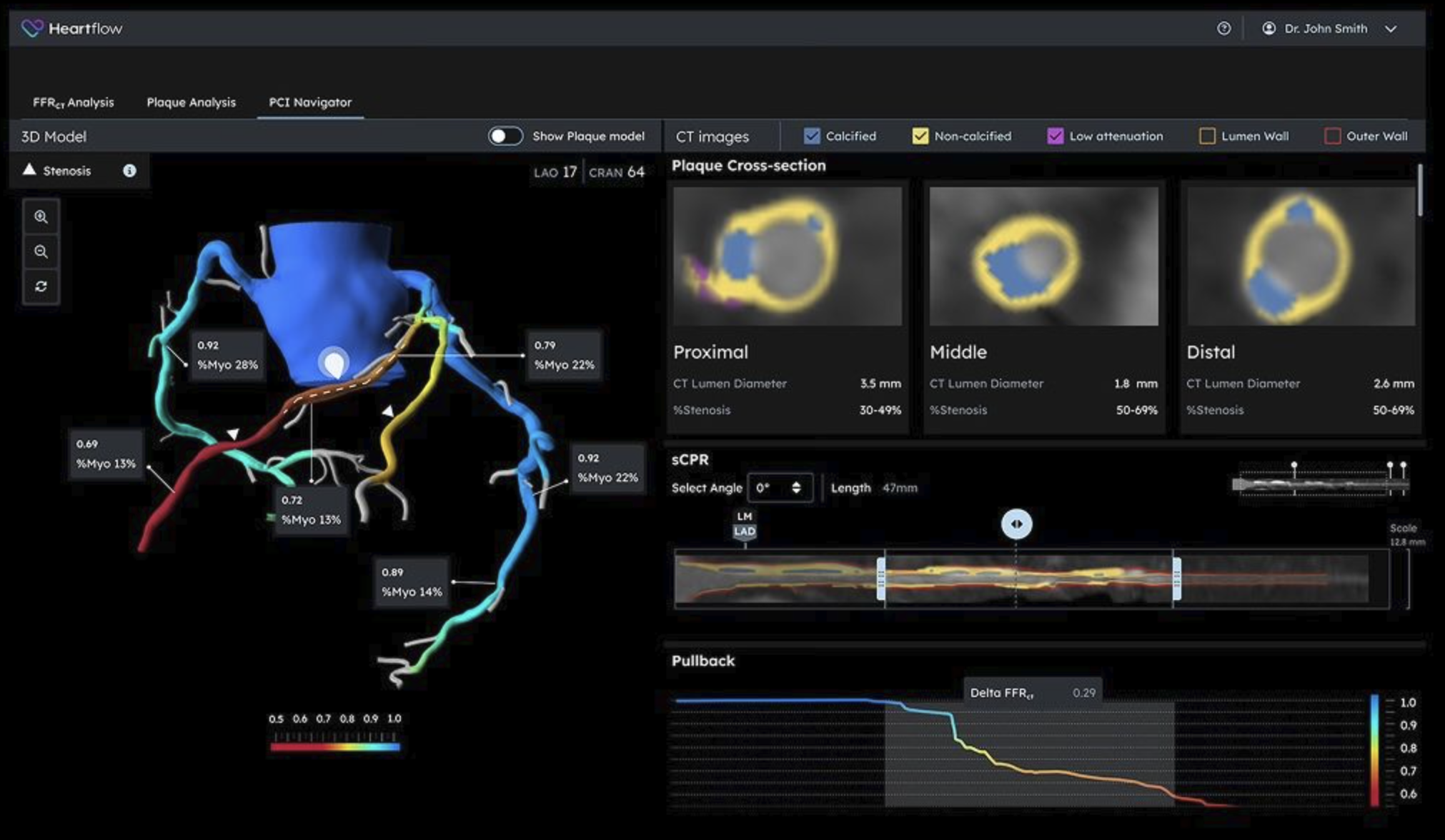This screenshot has width=1445, height=840.
Task: Click the Middle CT Lumen Diameter 1.8 mm value
Action: [x=1136, y=384]
